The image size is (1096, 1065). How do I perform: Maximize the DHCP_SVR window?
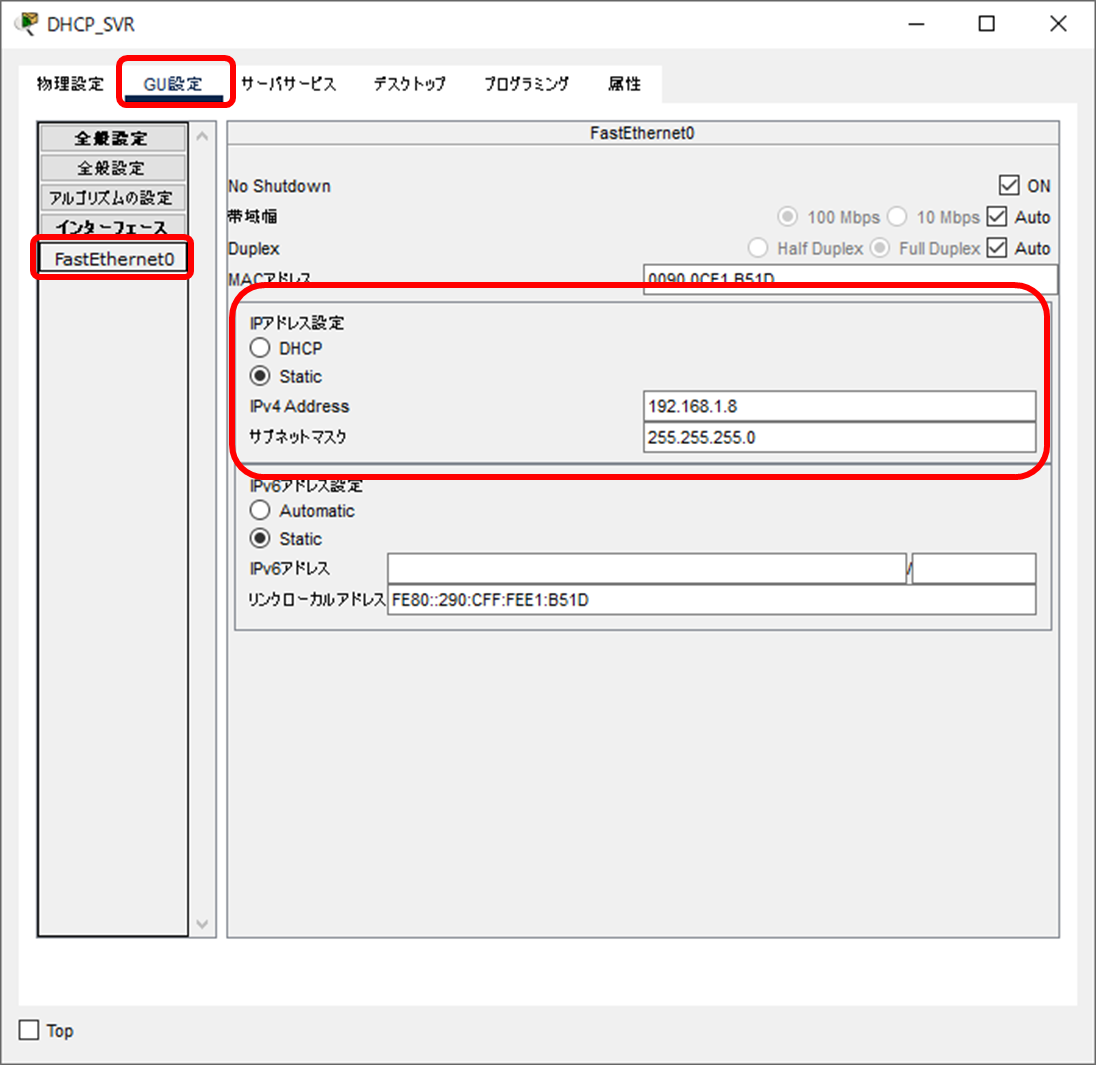point(986,24)
